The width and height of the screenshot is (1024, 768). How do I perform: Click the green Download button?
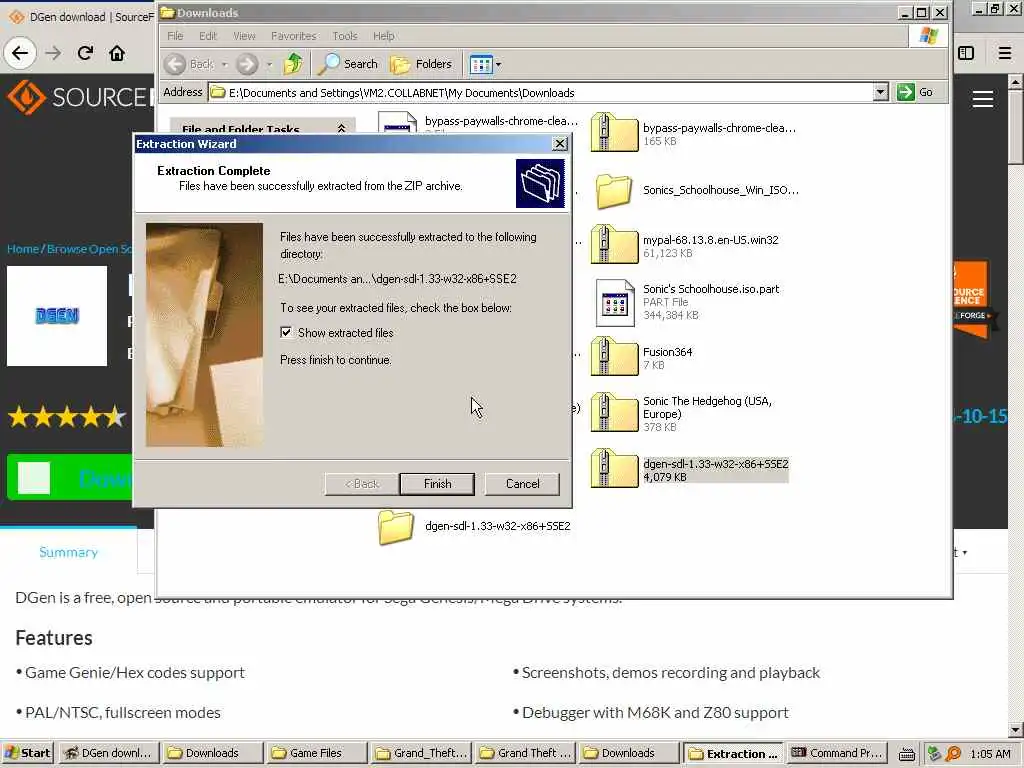pyautogui.click(x=71, y=477)
